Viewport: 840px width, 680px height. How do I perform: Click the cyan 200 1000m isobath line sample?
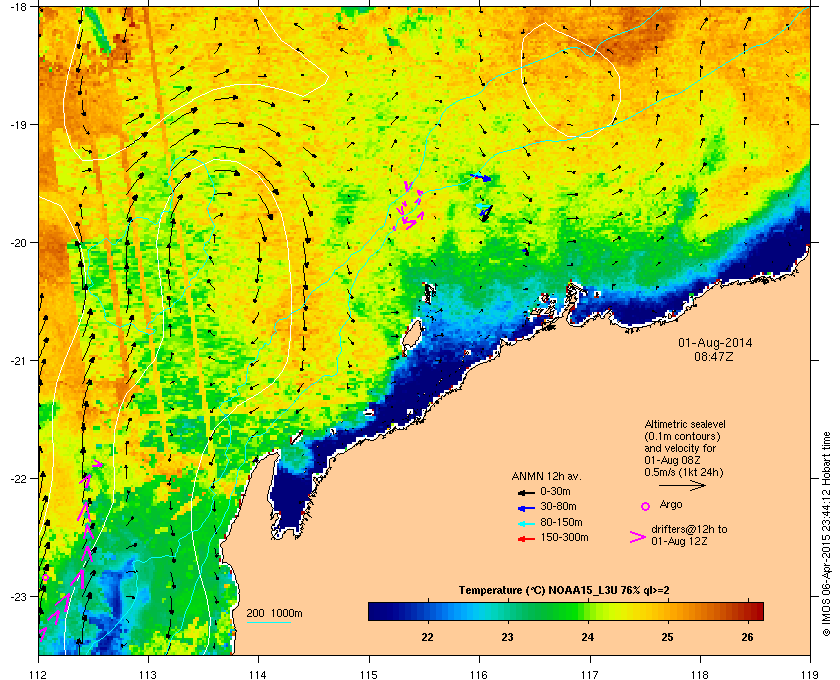pos(268,623)
